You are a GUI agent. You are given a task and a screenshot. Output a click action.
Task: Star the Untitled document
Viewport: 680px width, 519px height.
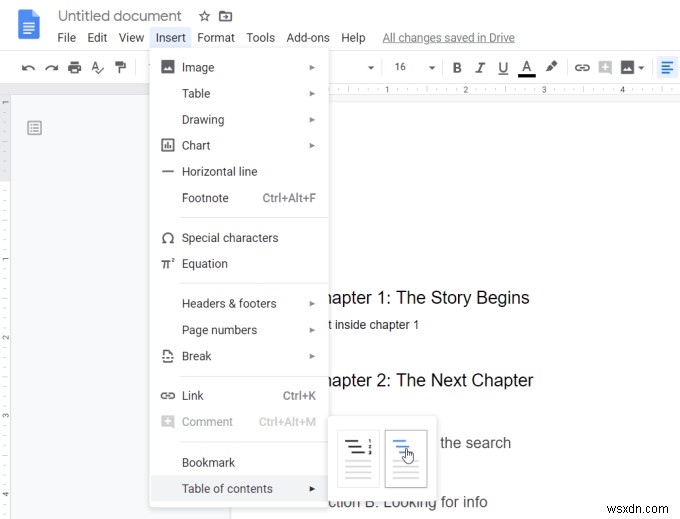(x=204, y=16)
